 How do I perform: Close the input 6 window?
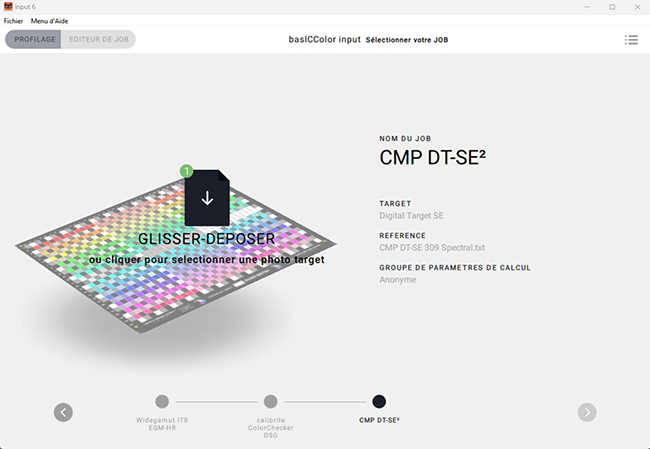tap(638, 7)
